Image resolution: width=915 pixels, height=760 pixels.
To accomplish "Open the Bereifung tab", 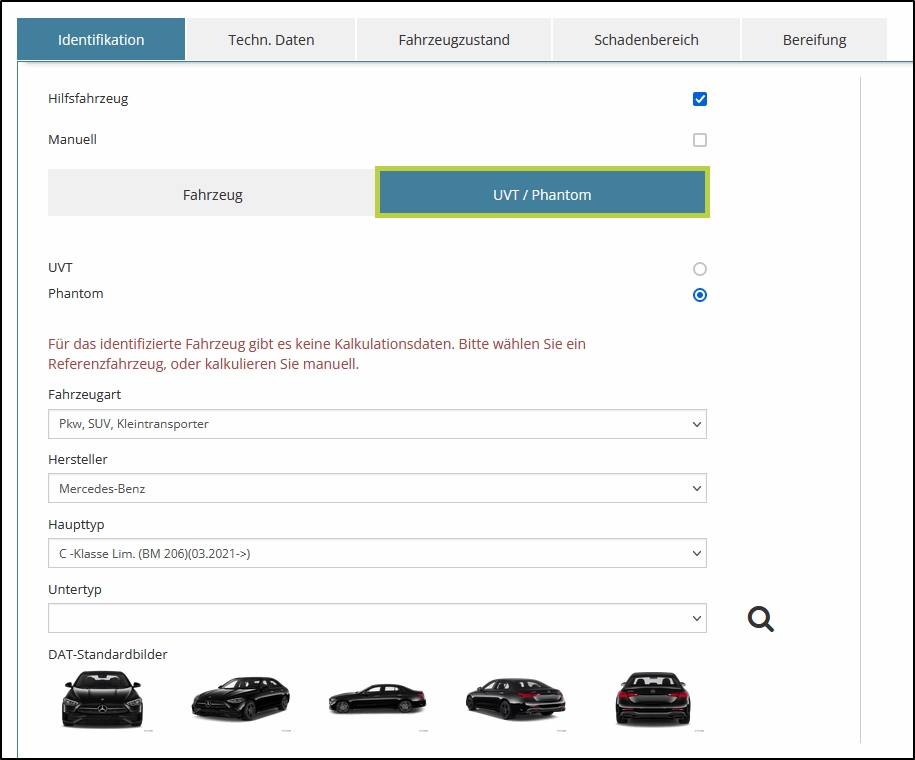I will tap(814, 40).
